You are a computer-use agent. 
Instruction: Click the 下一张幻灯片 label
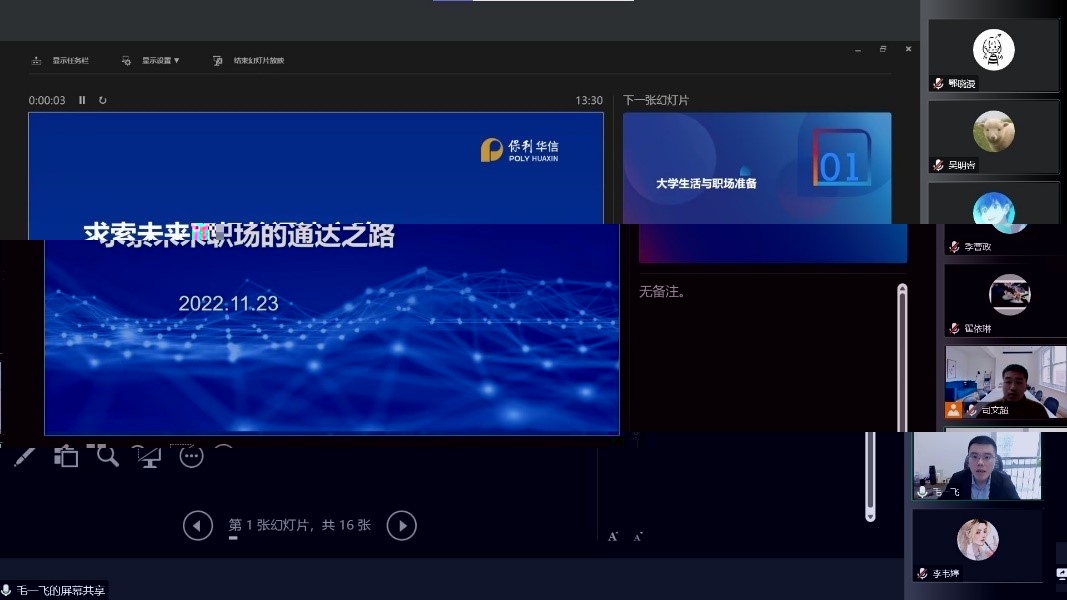[656, 100]
